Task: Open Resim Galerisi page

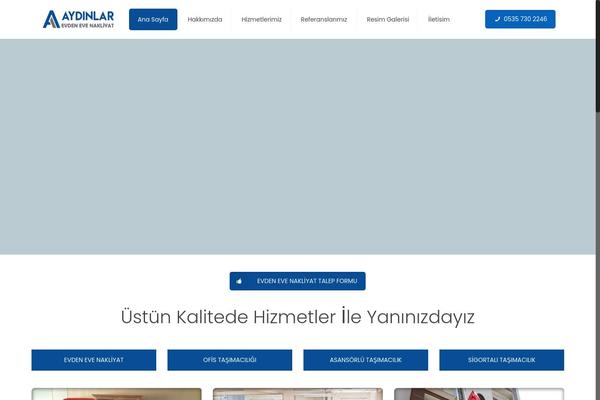Action: point(388,19)
